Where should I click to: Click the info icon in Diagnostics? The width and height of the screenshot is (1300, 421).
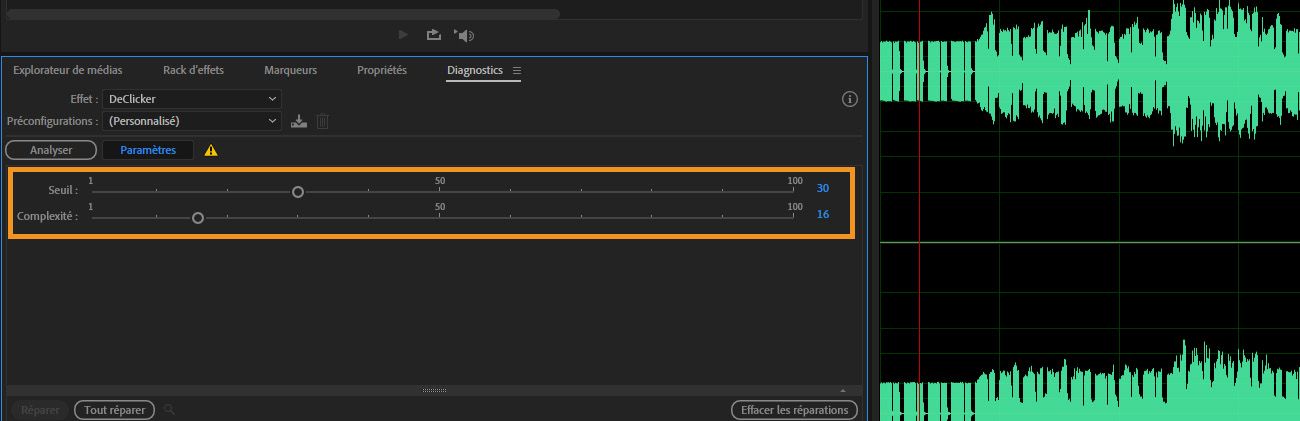click(x=850, y=99)
